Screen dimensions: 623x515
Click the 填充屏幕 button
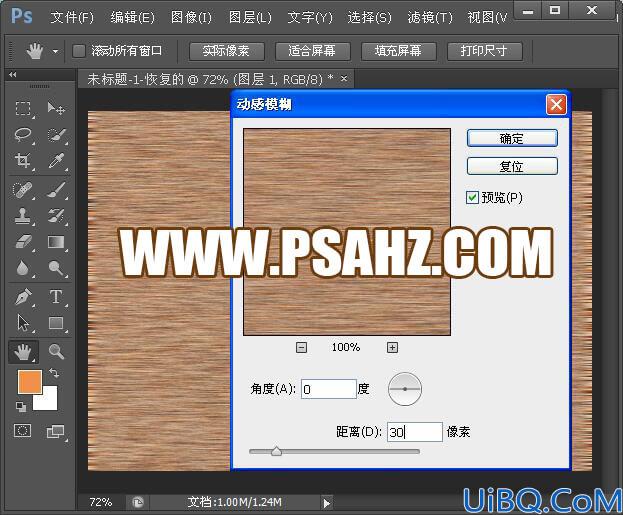click(x=399, y=51)
